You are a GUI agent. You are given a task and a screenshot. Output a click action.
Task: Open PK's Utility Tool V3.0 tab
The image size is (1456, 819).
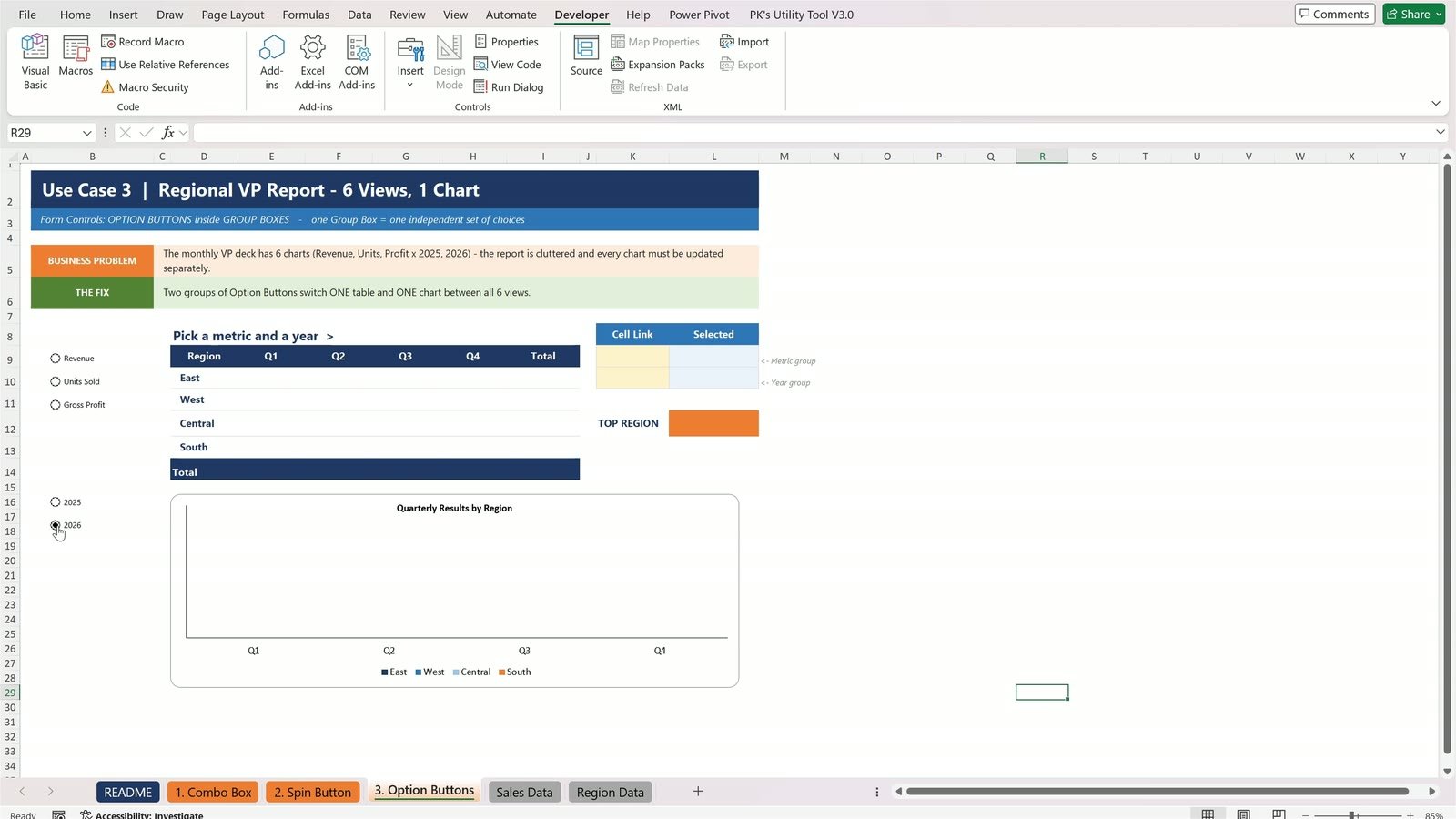coord(801,15)
